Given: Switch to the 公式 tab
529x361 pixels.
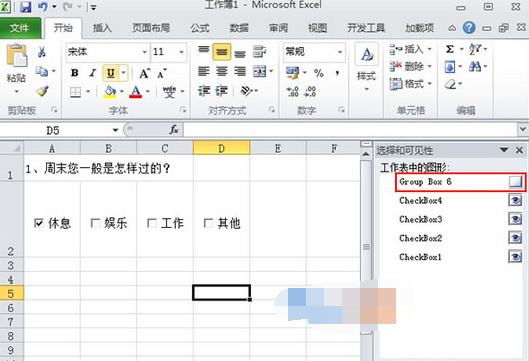Looking at the screenshot, I should [200, 28].
